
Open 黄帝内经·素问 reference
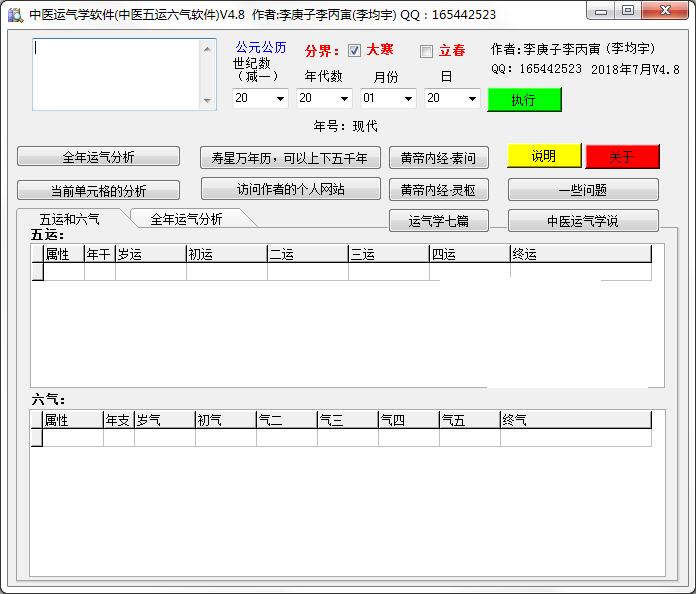[x=438, y=158]
